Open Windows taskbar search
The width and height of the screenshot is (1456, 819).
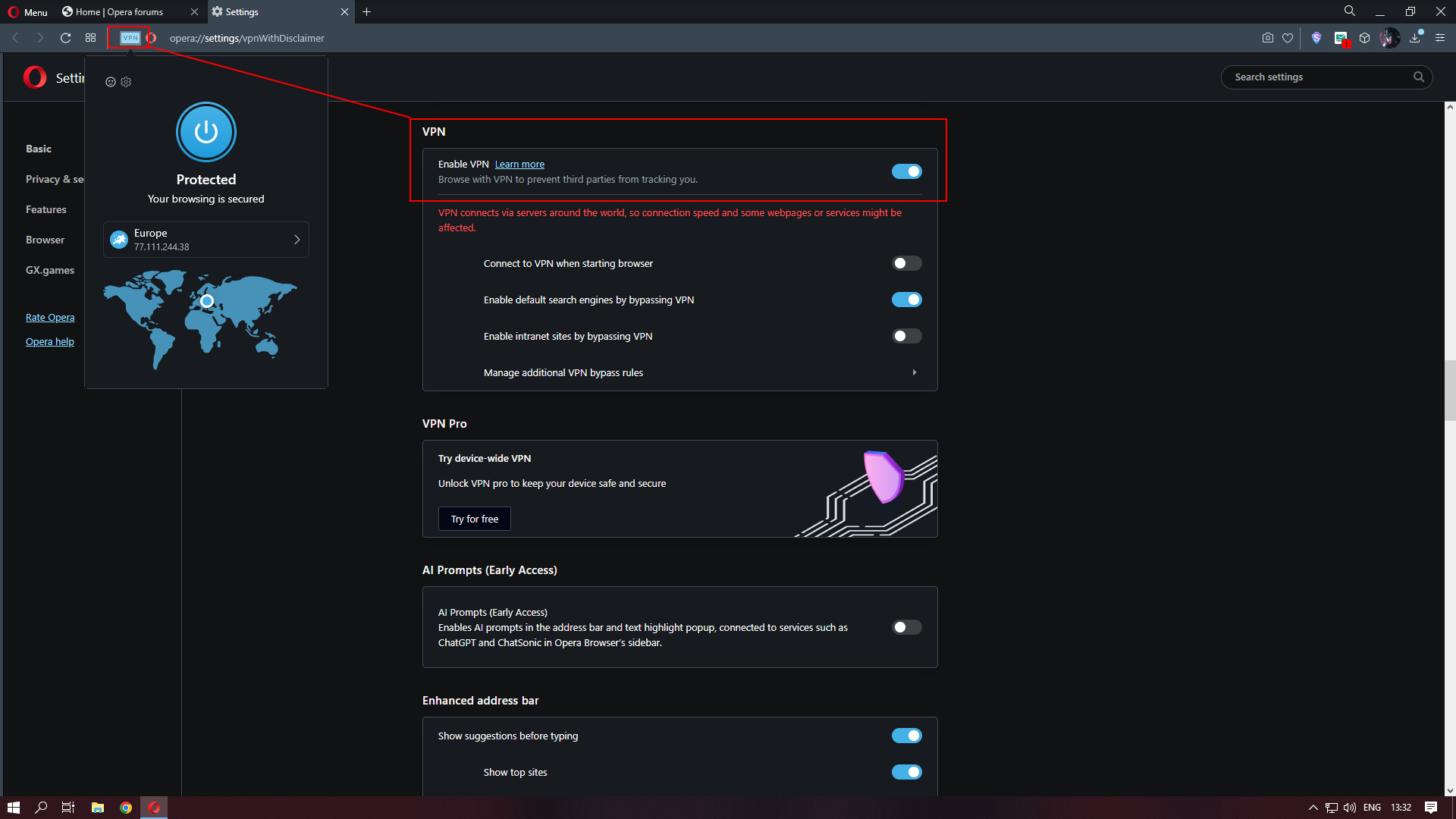(41, 808)
